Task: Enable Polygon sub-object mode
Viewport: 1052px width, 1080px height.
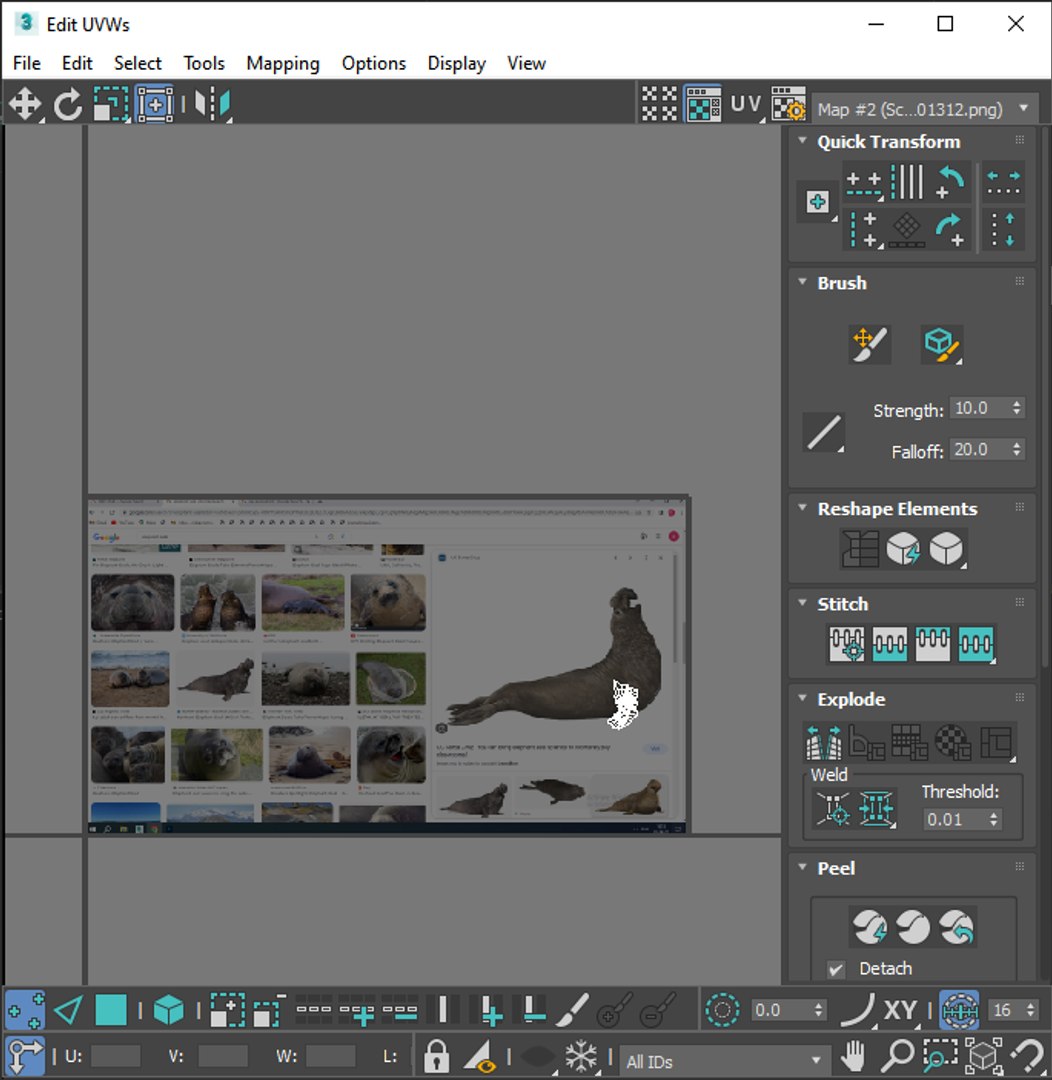Action: pyautogui.click(x=110, y=1010)
